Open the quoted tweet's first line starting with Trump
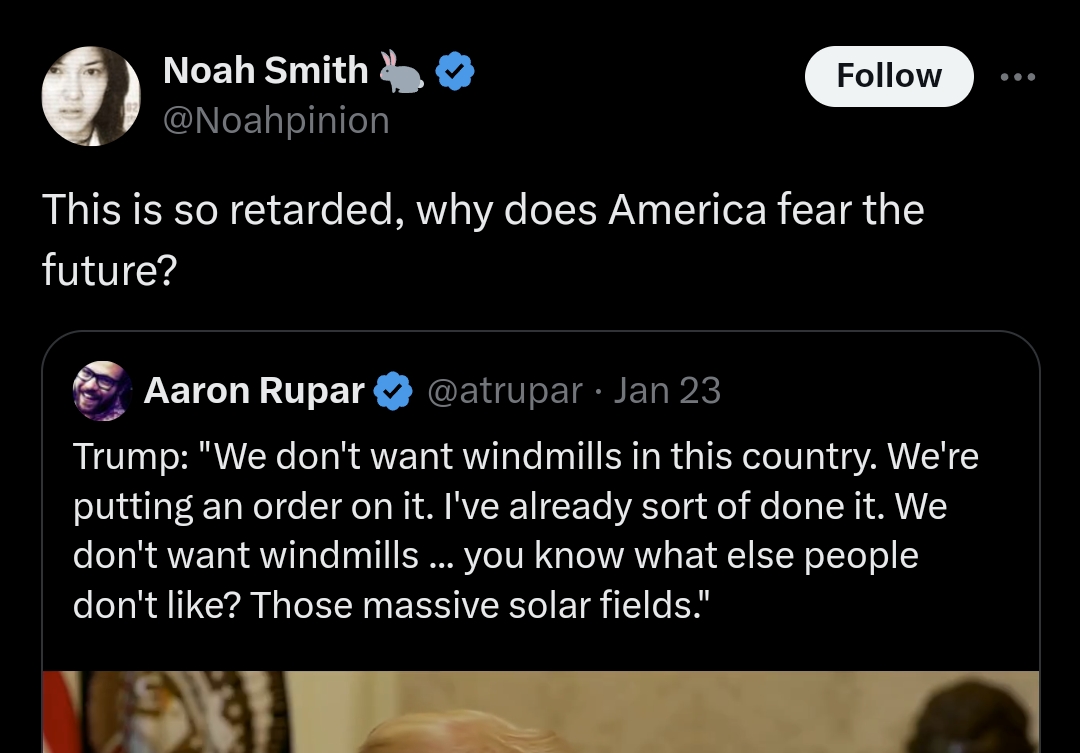 coord(525,457)
